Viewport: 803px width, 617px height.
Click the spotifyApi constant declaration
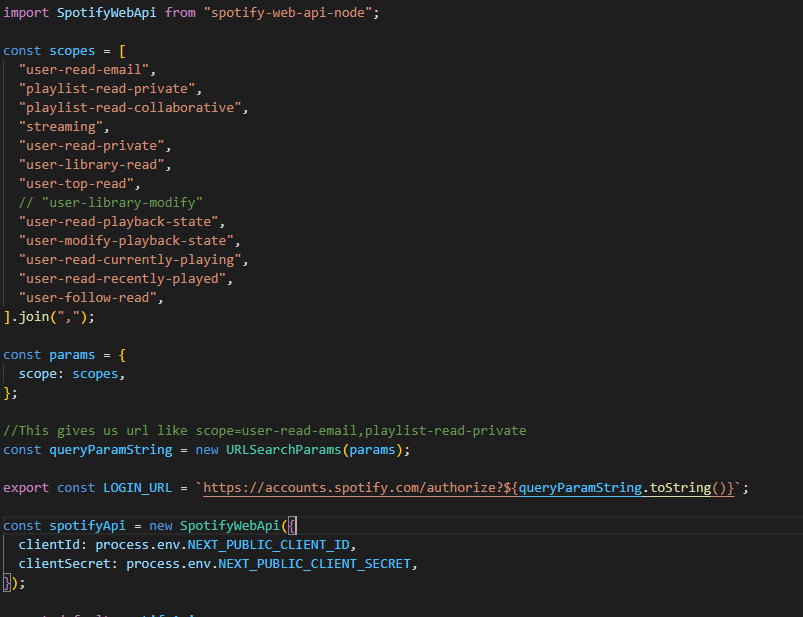pos(86,525)
